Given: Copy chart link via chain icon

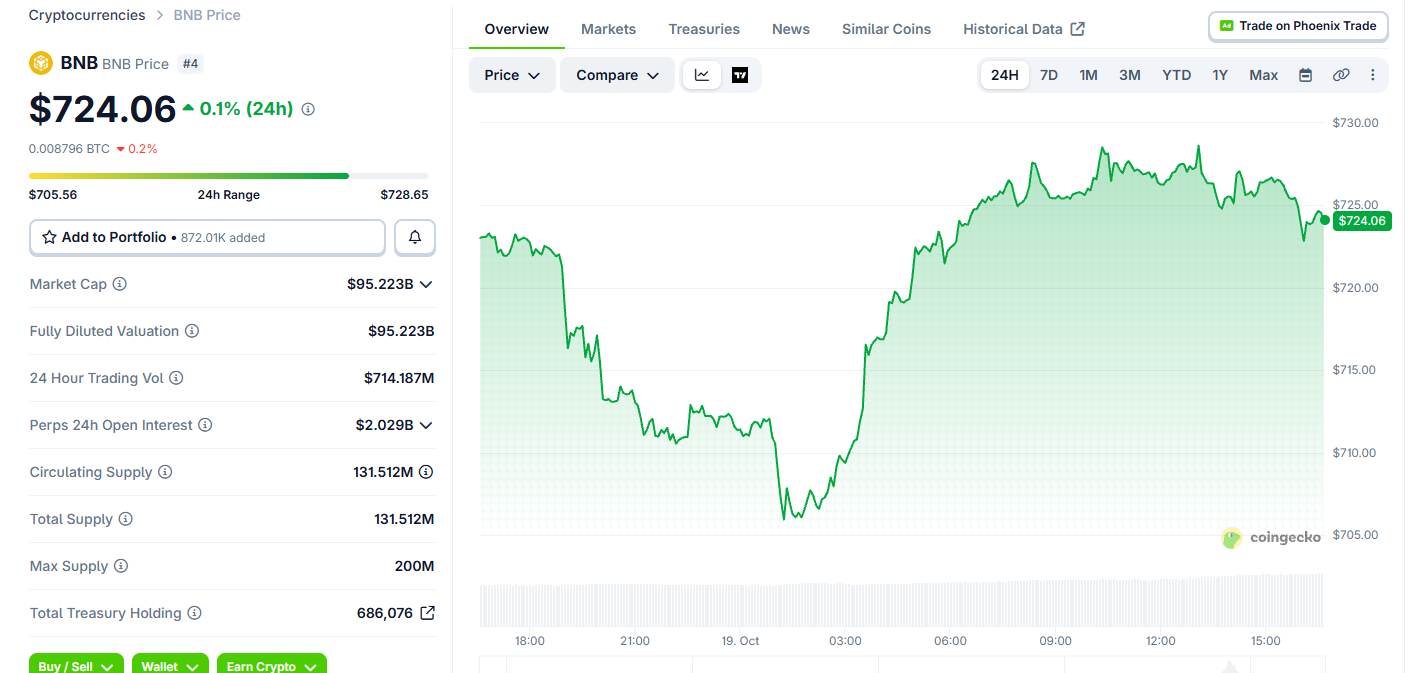Looking at the screenshot, I should (x=1341, y=75).
